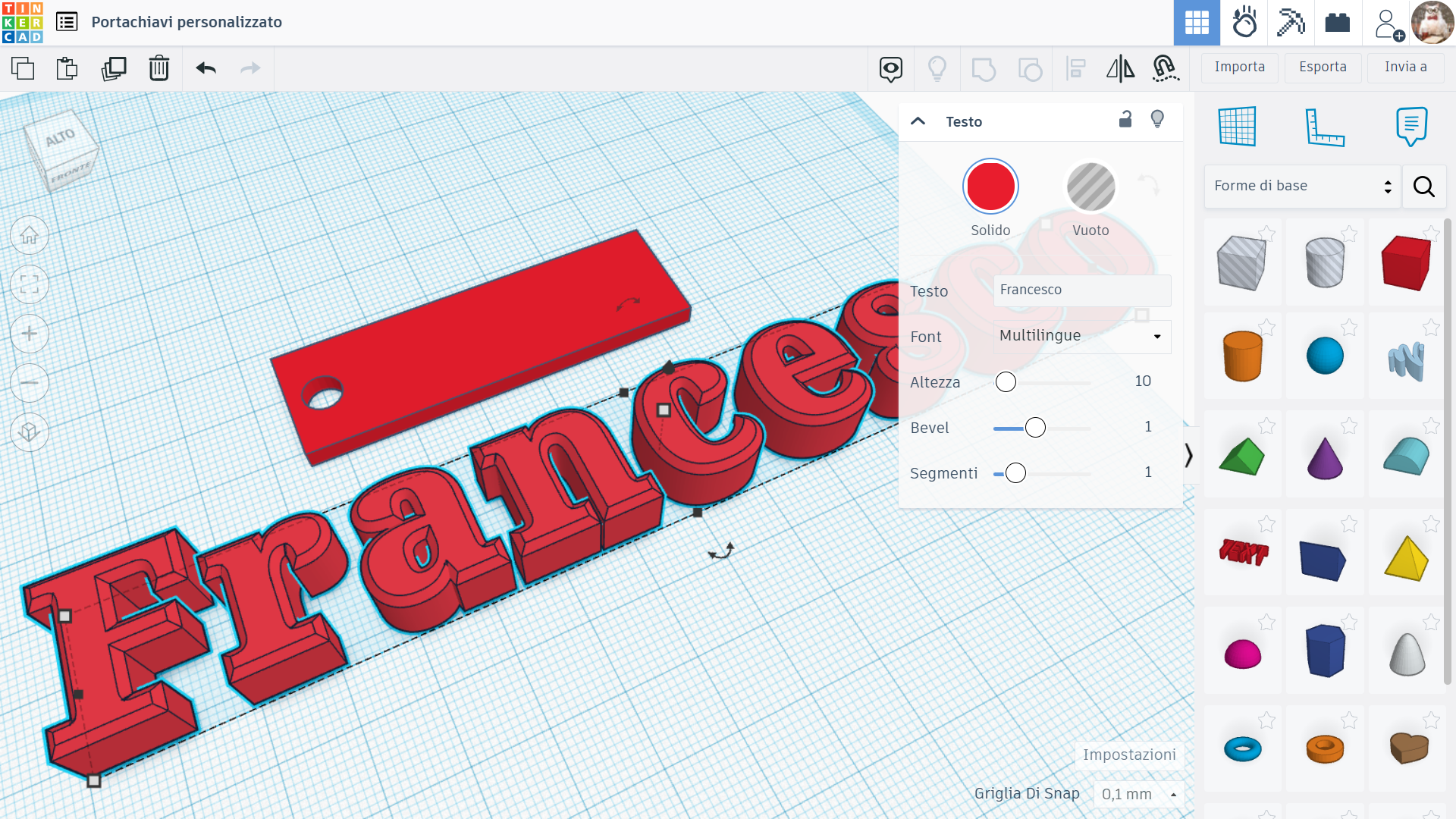Invite collaborators with add-person icon
The width and height of the screenshot is (1456, 819).
click(x=1389, y=24)
